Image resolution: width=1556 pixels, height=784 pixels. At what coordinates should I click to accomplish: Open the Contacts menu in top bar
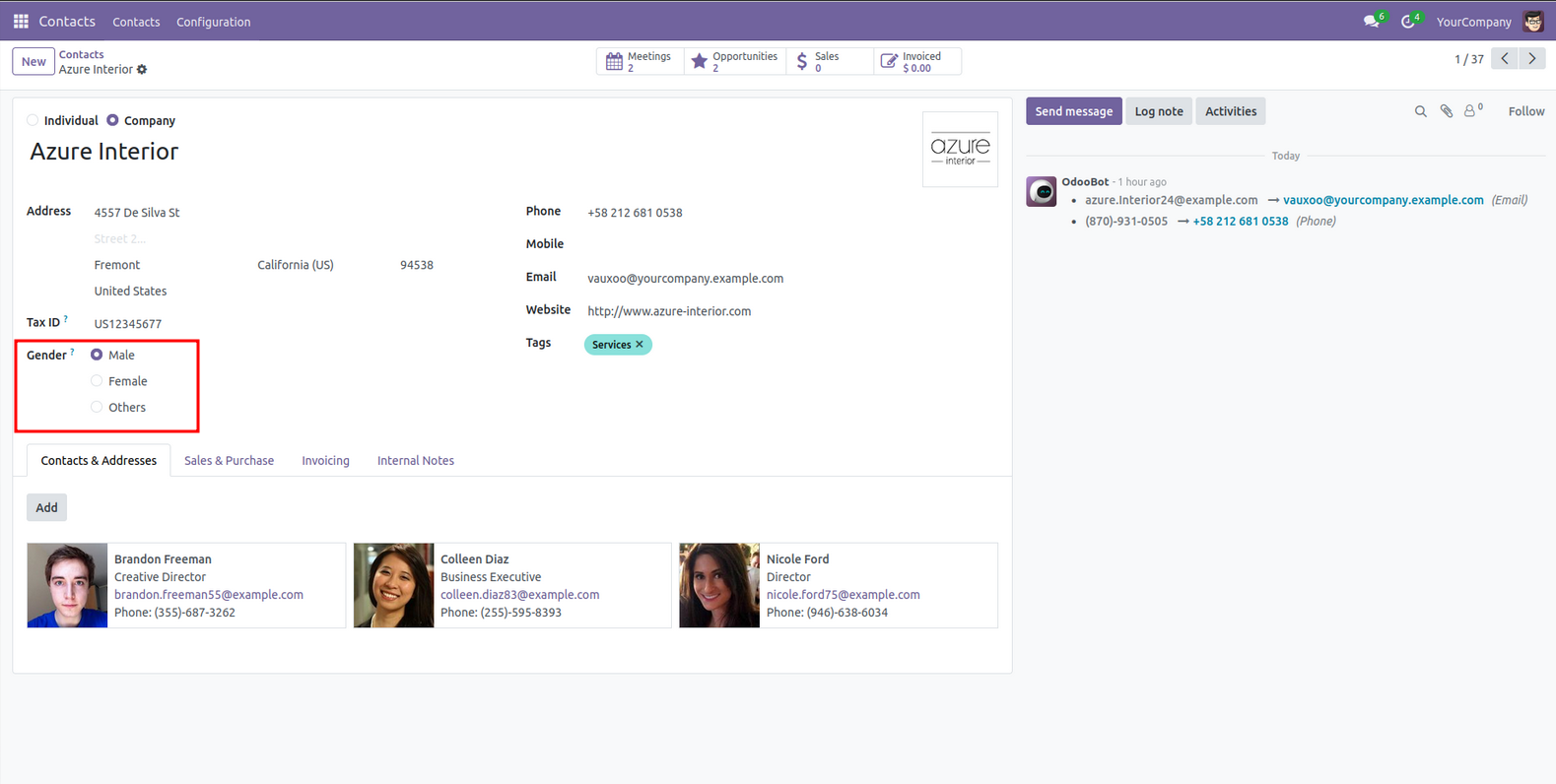click(x=136, y=22)
